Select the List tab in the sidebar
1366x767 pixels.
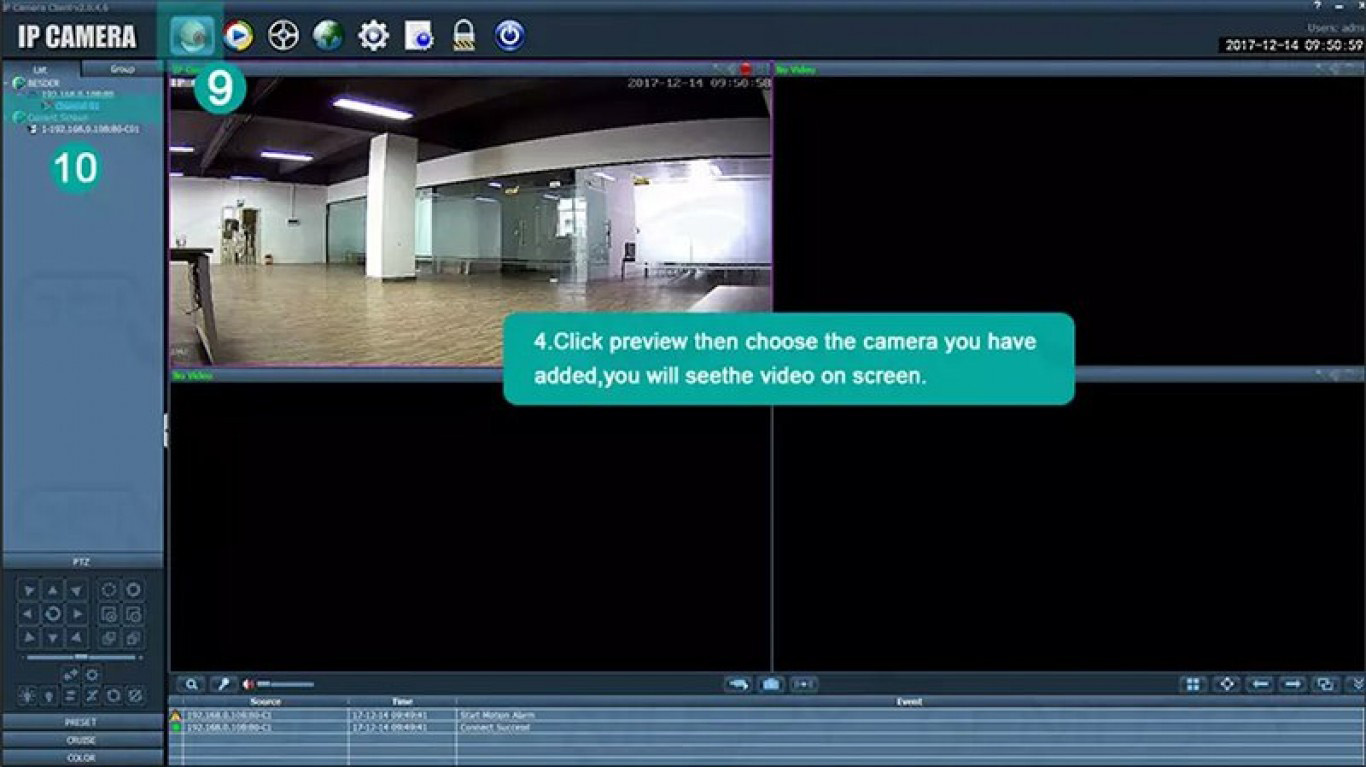(40, 68)
